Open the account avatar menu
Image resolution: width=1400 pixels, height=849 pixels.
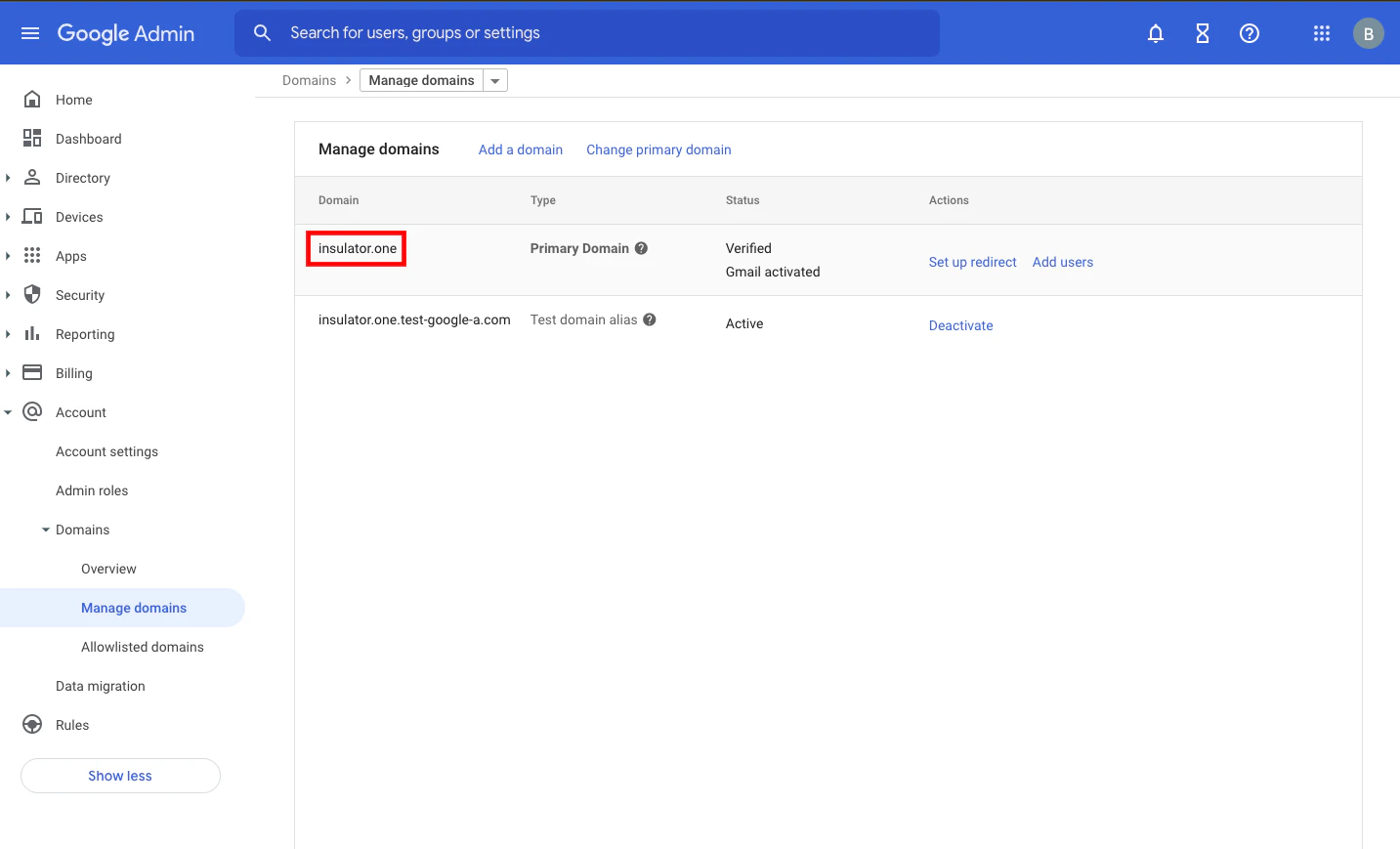1368,32
